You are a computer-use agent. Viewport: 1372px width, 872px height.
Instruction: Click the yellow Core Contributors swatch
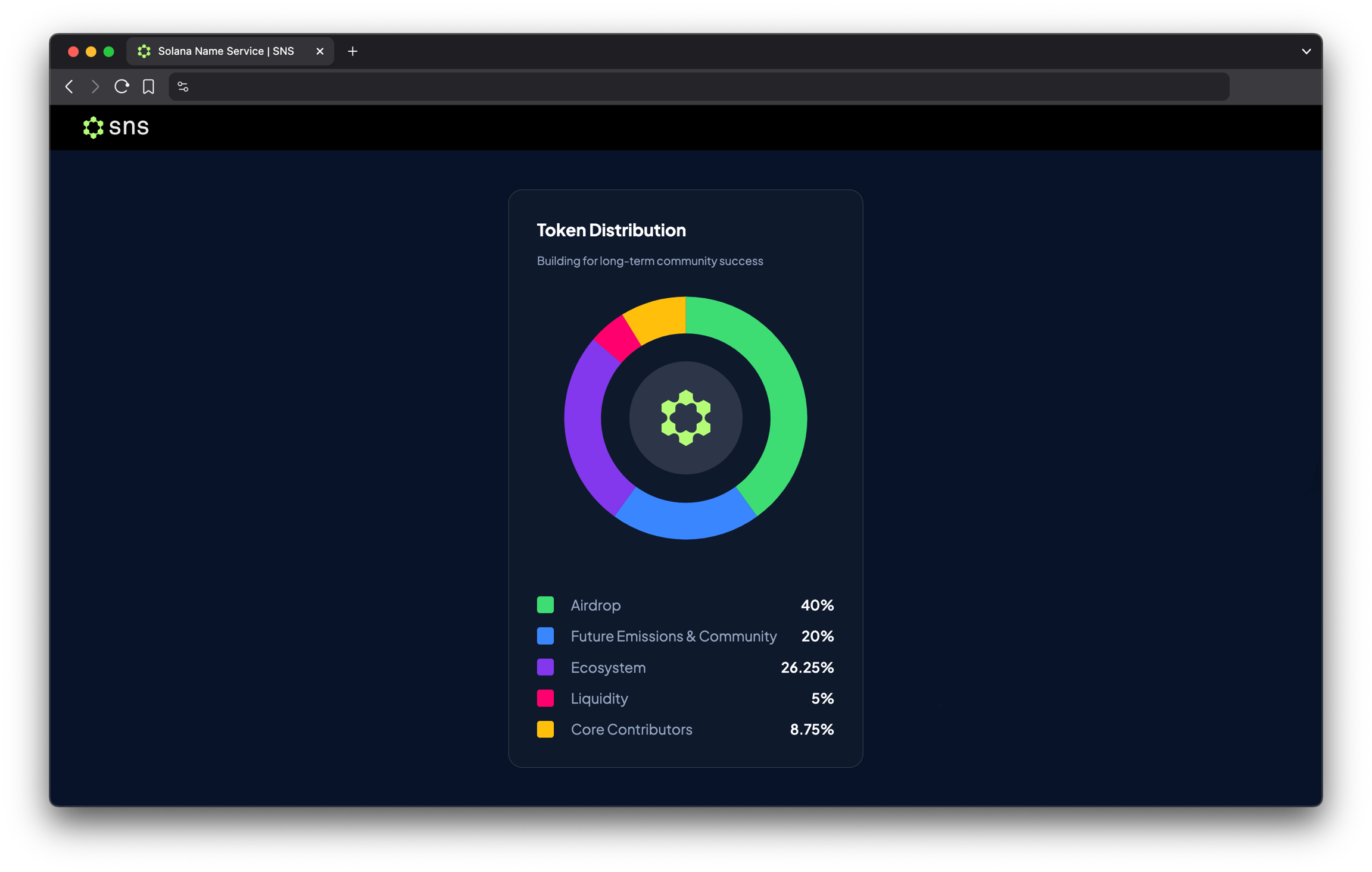(x=545, y=729)
